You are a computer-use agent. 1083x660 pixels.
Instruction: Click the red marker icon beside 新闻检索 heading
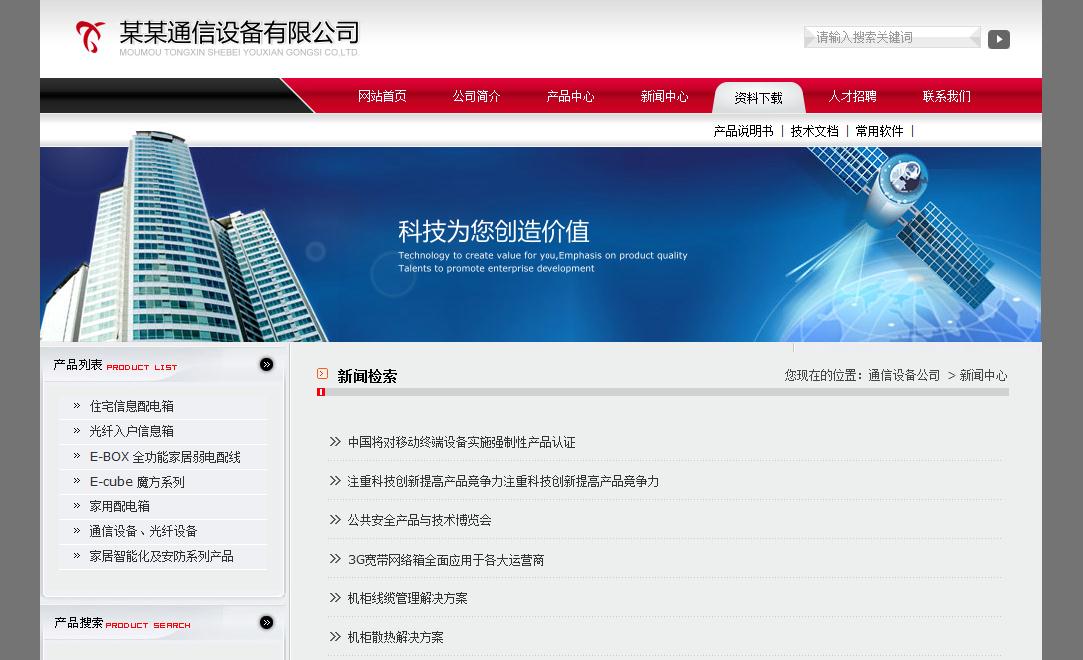coord(322,373)
